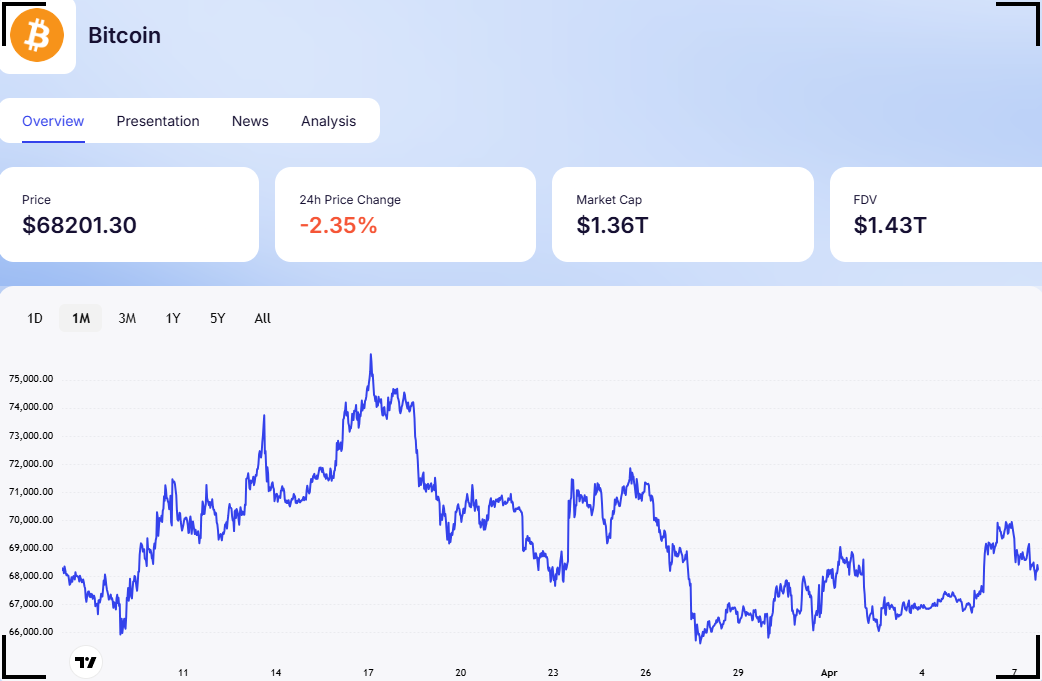Open the Presentation tab
The image size is (1042, 681).
[158, 121]
